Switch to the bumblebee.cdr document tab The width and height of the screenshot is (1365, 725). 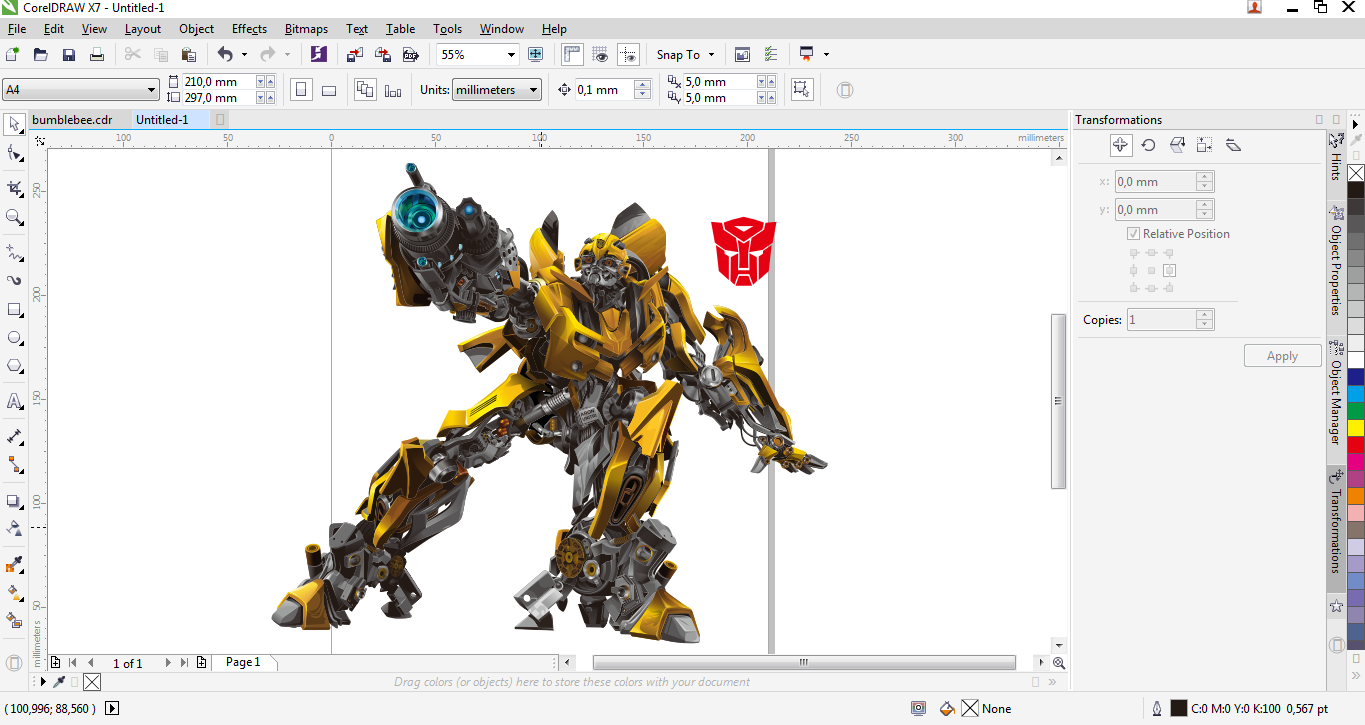72,120
